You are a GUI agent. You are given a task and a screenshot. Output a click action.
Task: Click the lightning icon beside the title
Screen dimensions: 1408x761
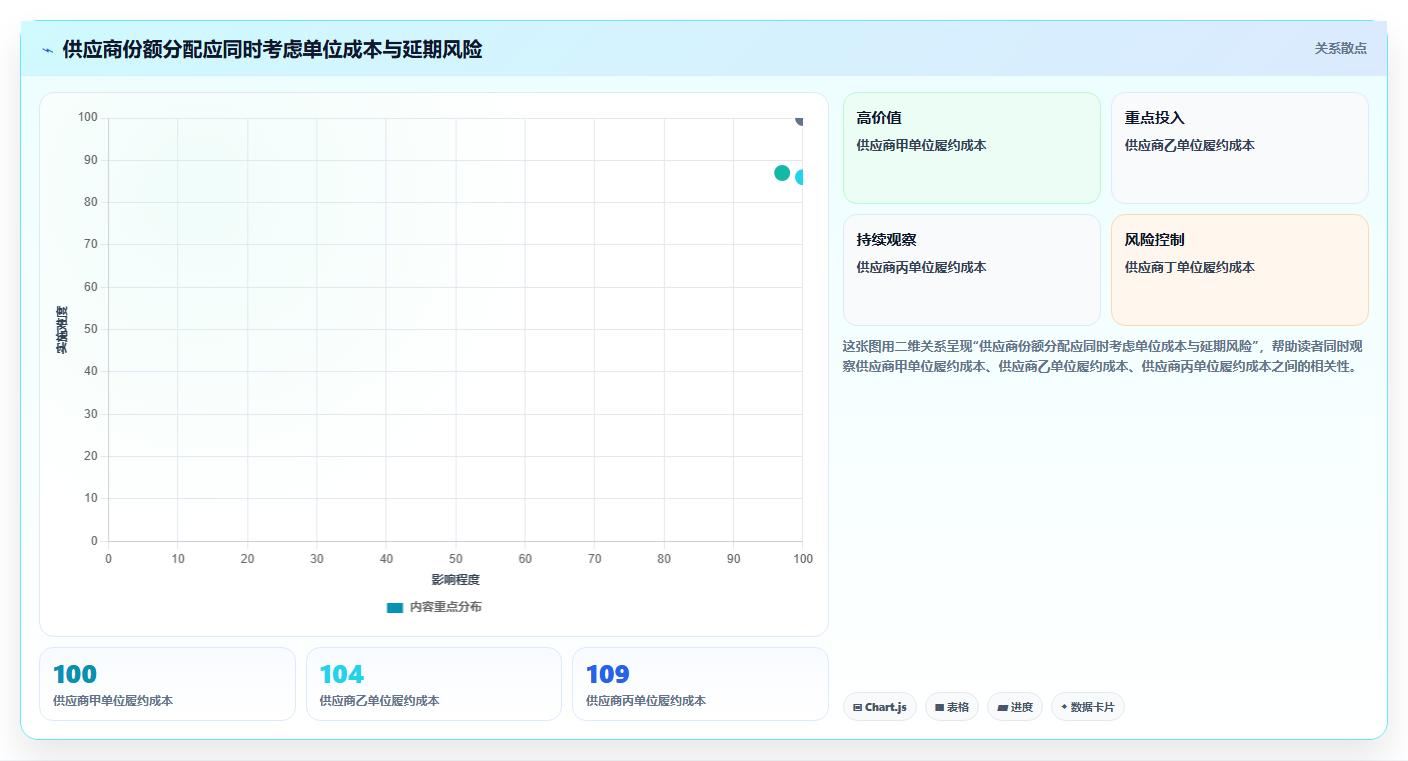tap(48, 50)
